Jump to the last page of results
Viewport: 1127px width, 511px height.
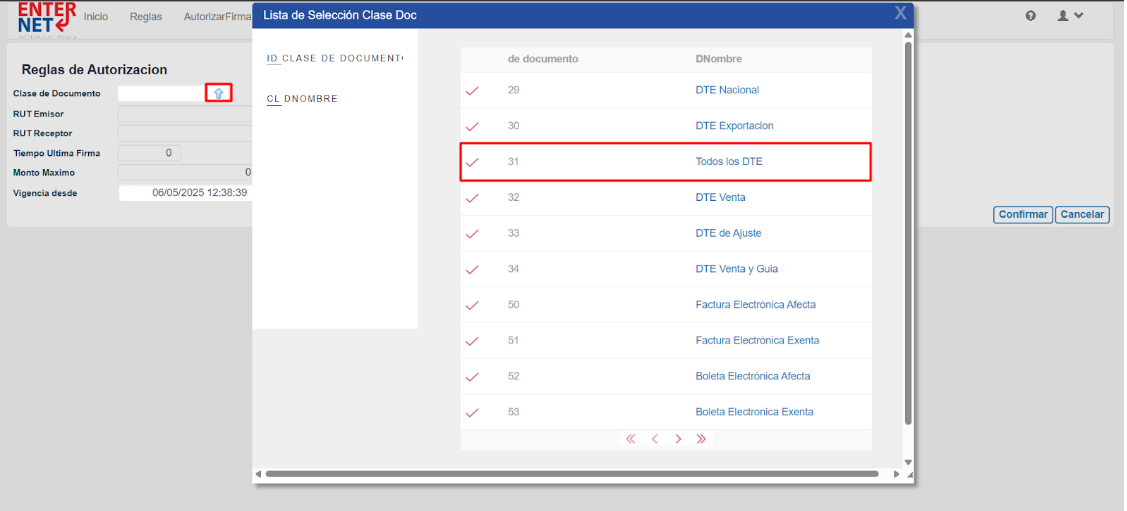[x=701, y=439]
